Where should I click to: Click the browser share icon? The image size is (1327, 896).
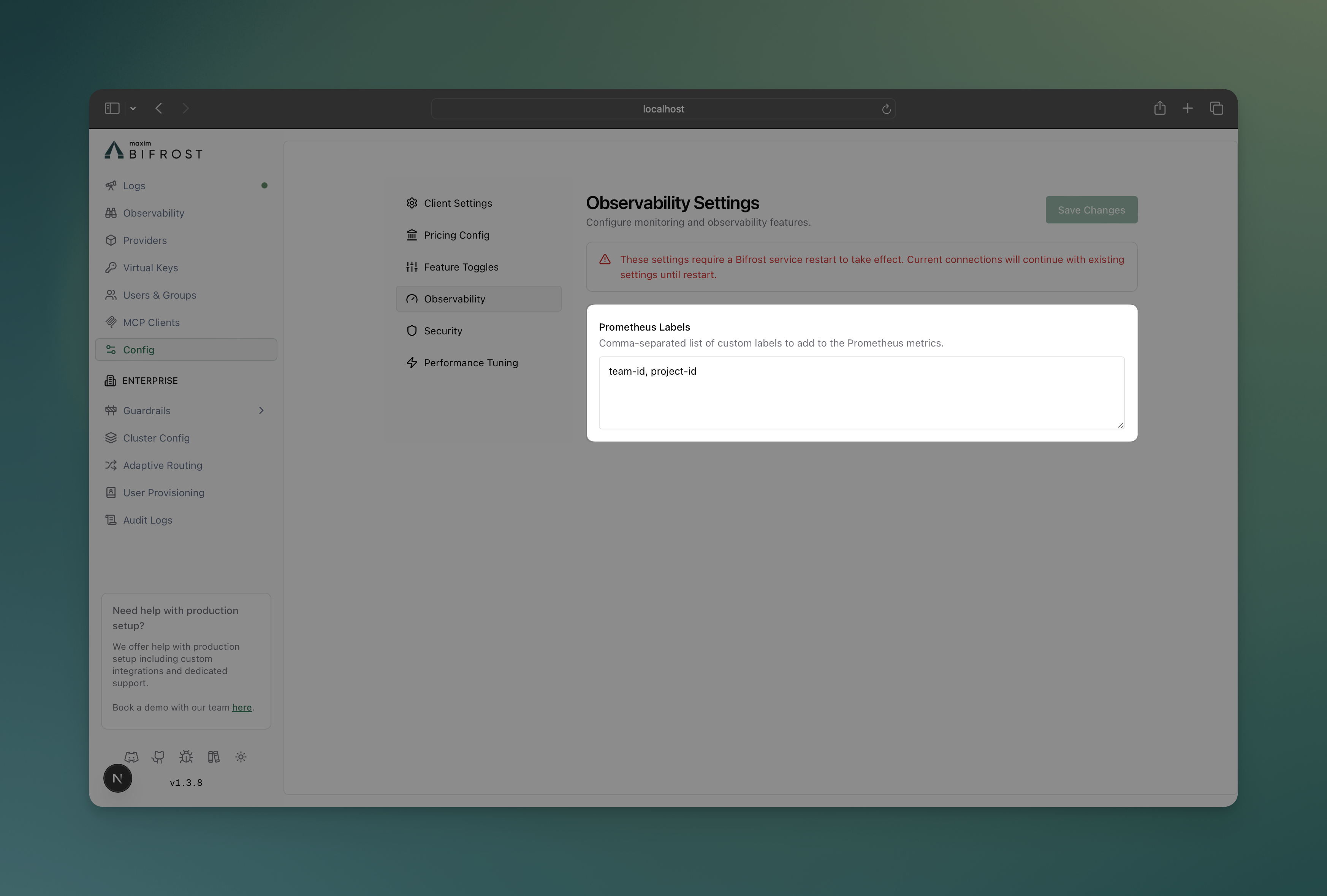click(x=1159, y=109)
